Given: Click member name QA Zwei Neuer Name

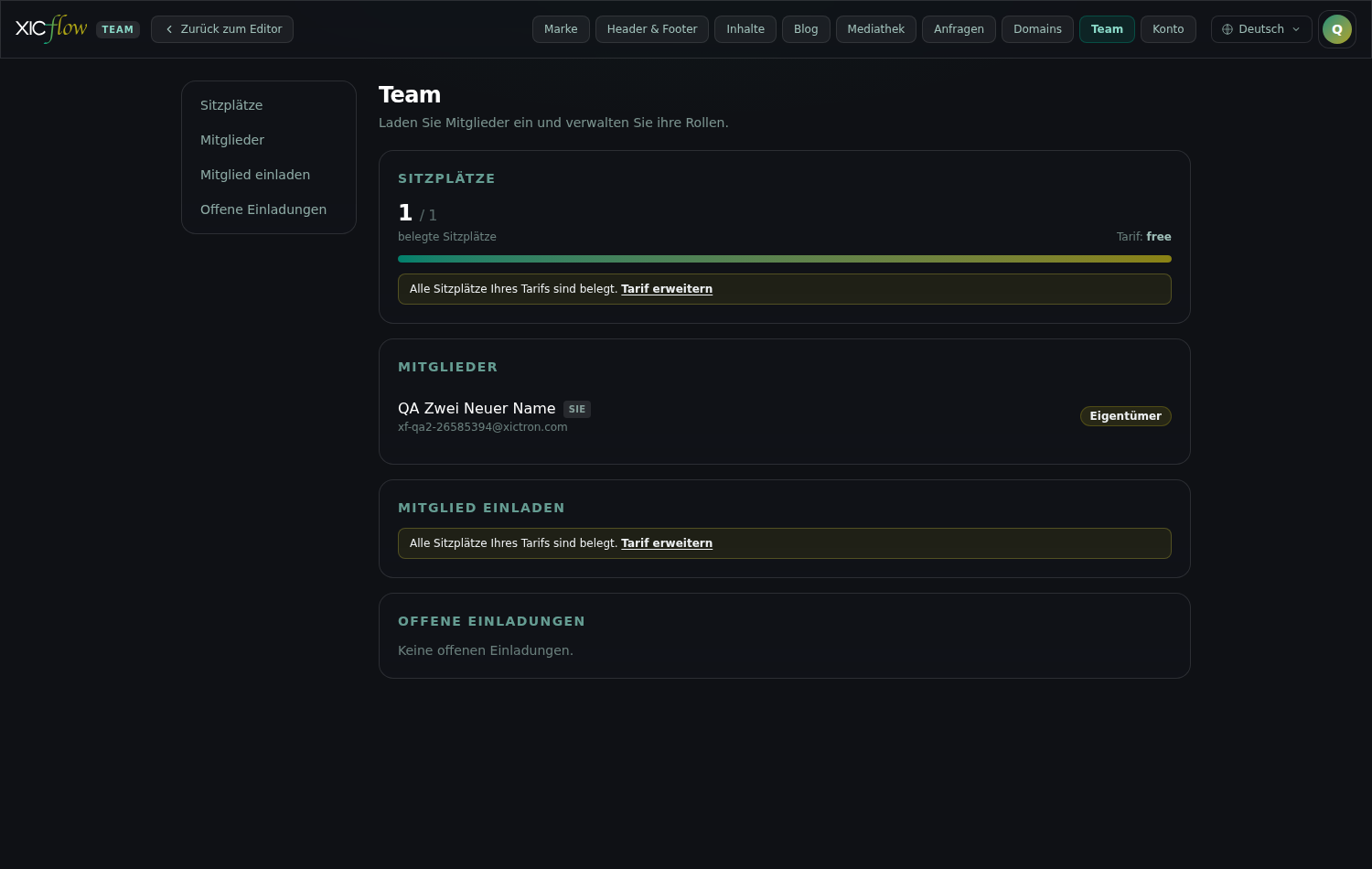Looking at the screenshot, I should pyautogui.click(x=477, y=409).
